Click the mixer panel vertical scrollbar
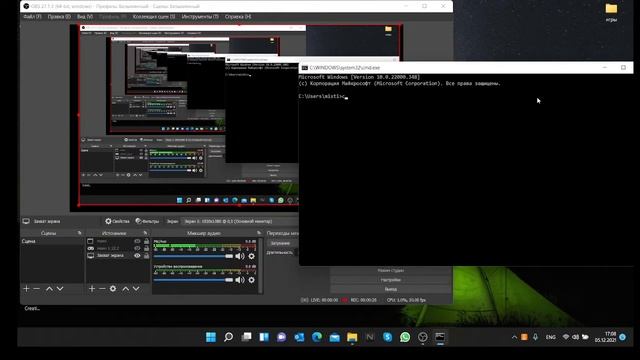This screenshot has height=360, width=640. (261, 266)
